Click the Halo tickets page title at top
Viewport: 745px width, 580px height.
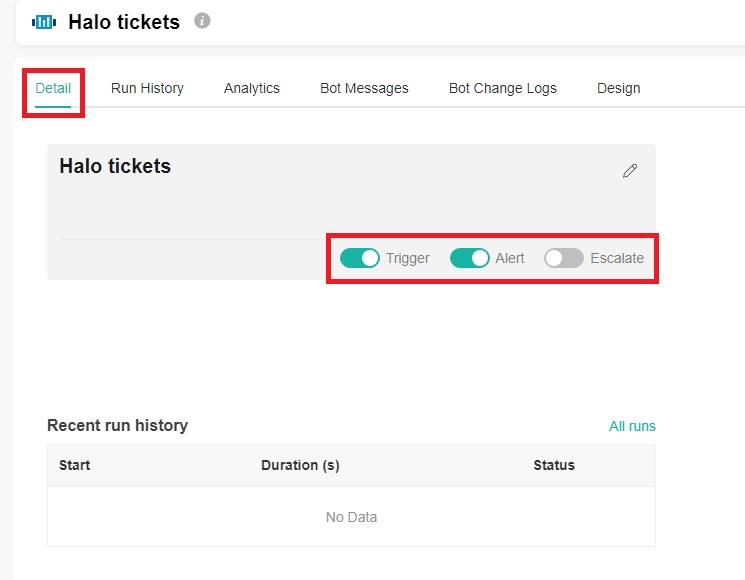(x=124, y=22)
